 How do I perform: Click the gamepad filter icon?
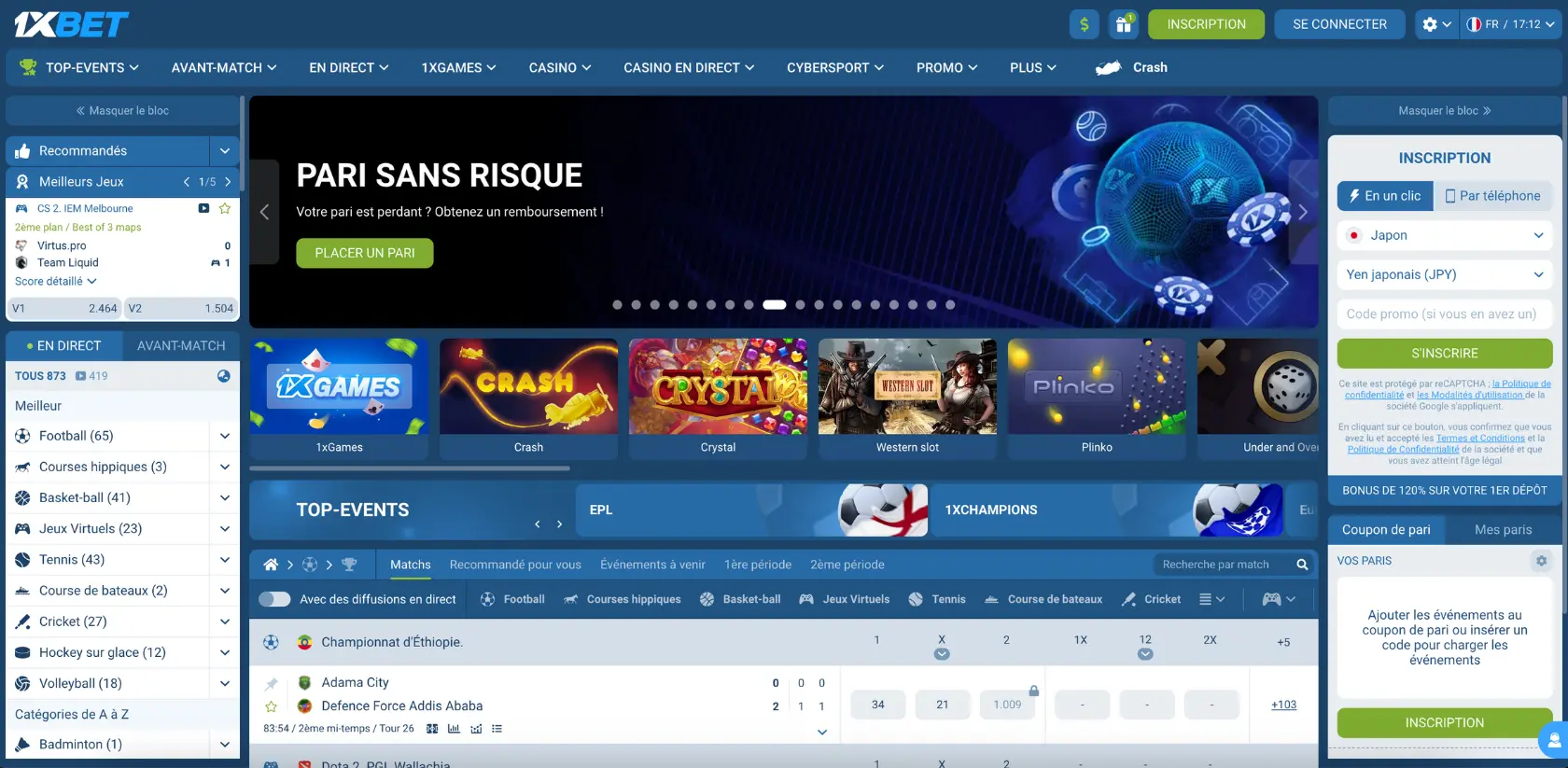tap(1279, 599)
